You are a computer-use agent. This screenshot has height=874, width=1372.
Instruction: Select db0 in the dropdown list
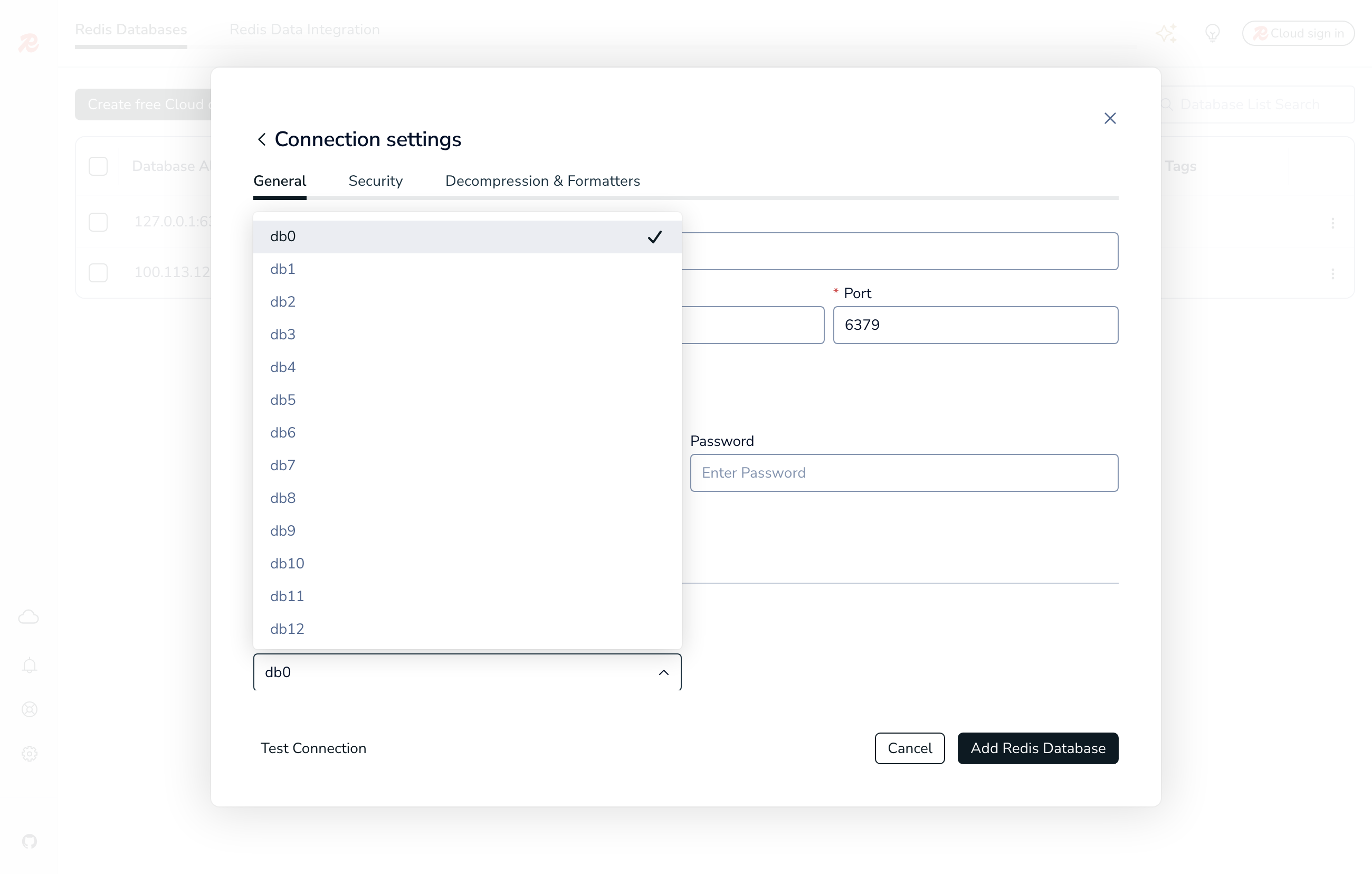click(x=467, y=236)
